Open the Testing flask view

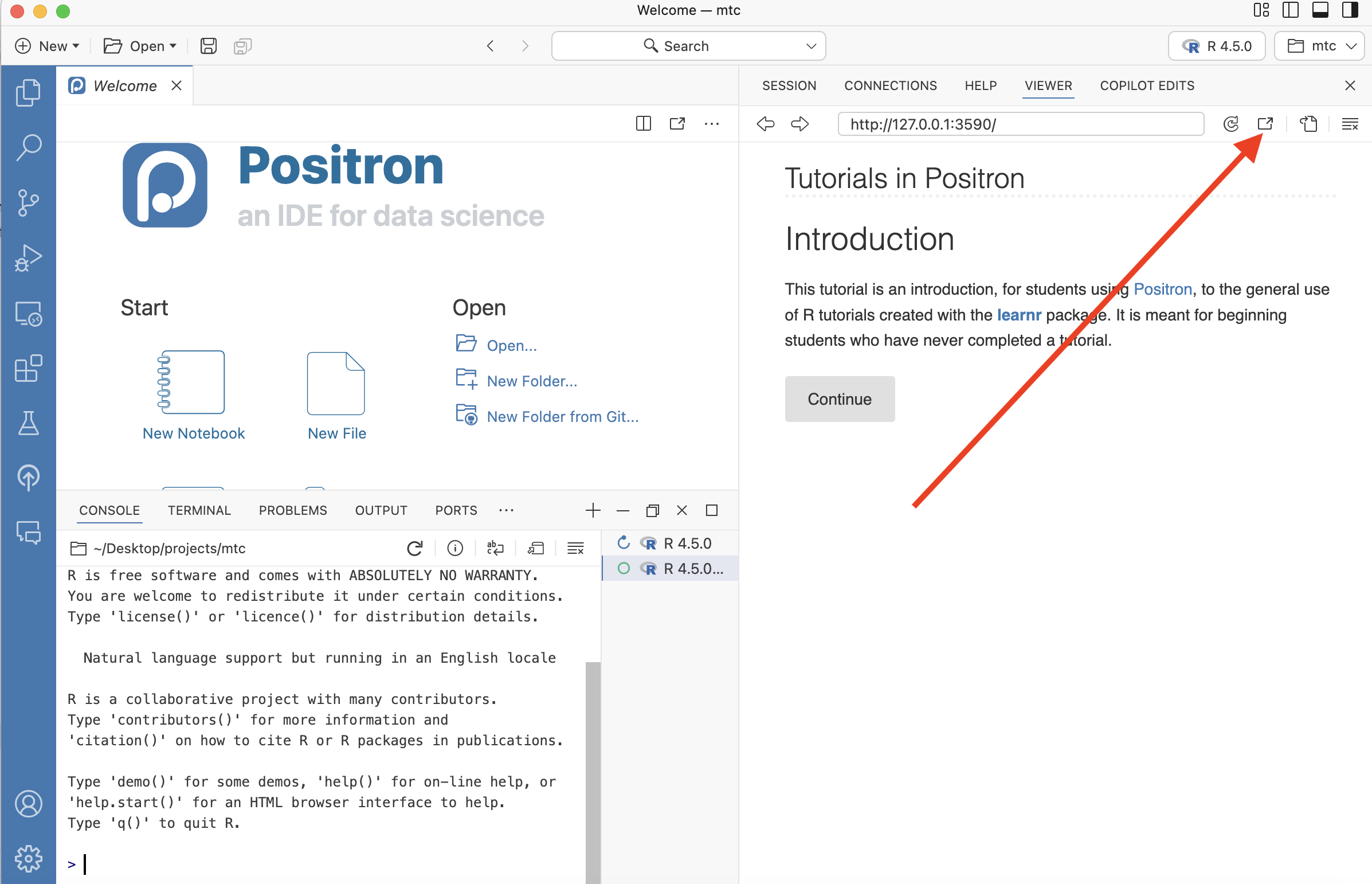[x=28, y=423]
